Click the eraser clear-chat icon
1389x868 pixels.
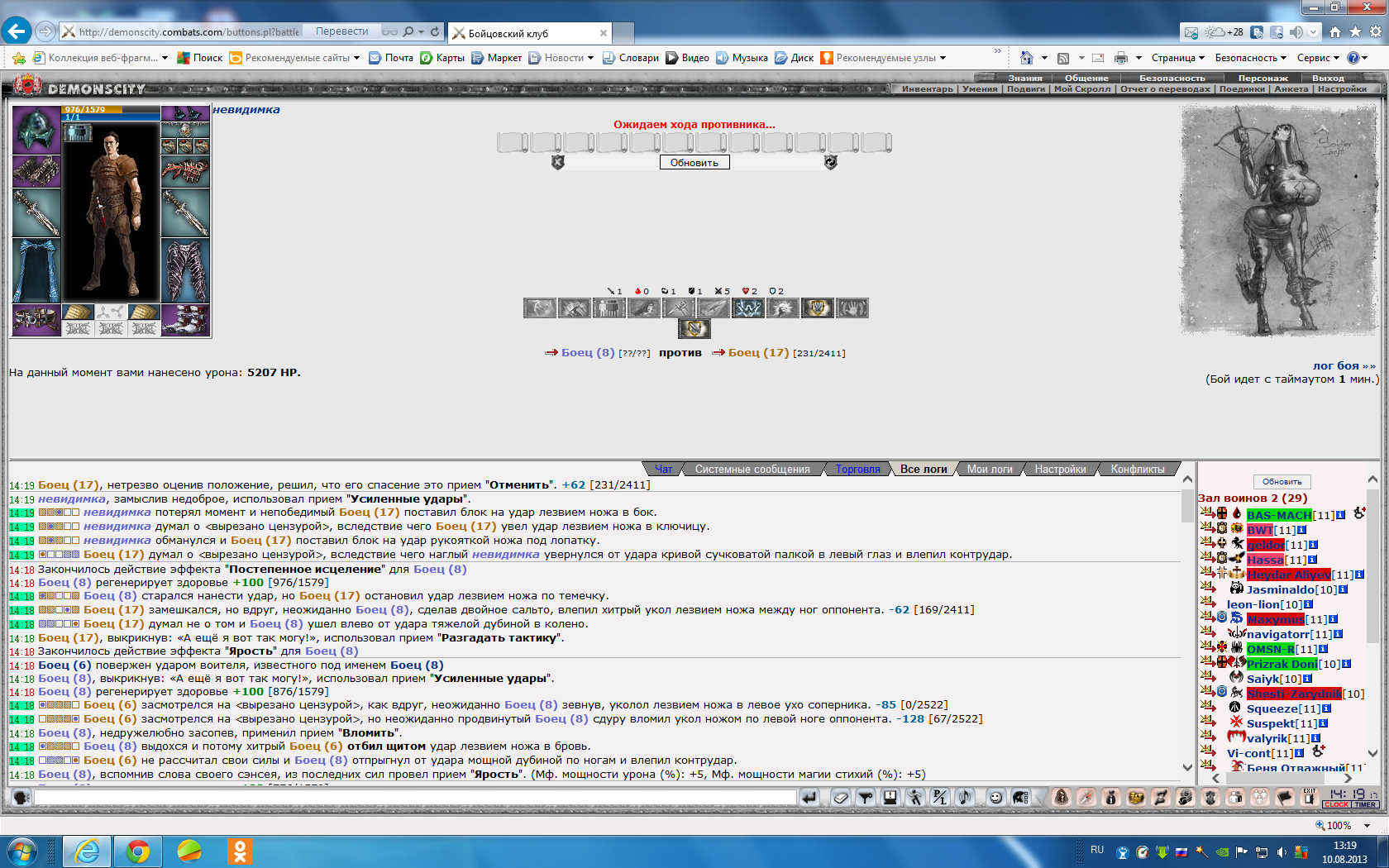841,798
